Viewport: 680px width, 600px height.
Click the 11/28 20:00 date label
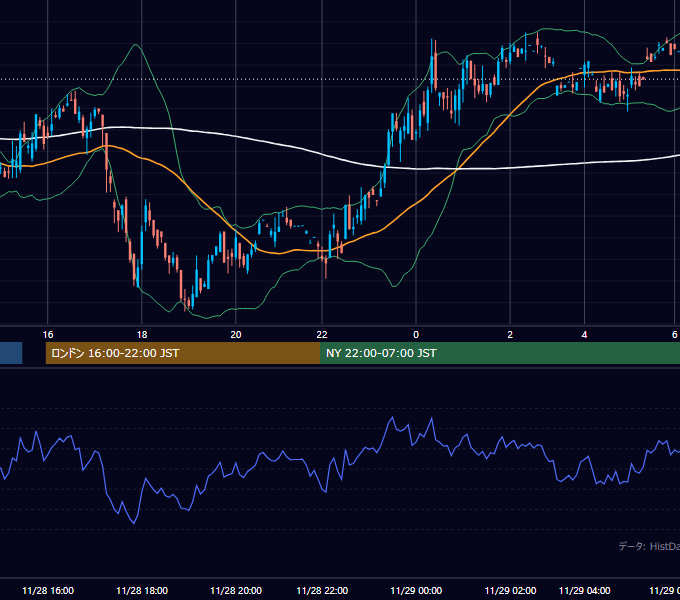pyautogui.click(x=235, y=590)
